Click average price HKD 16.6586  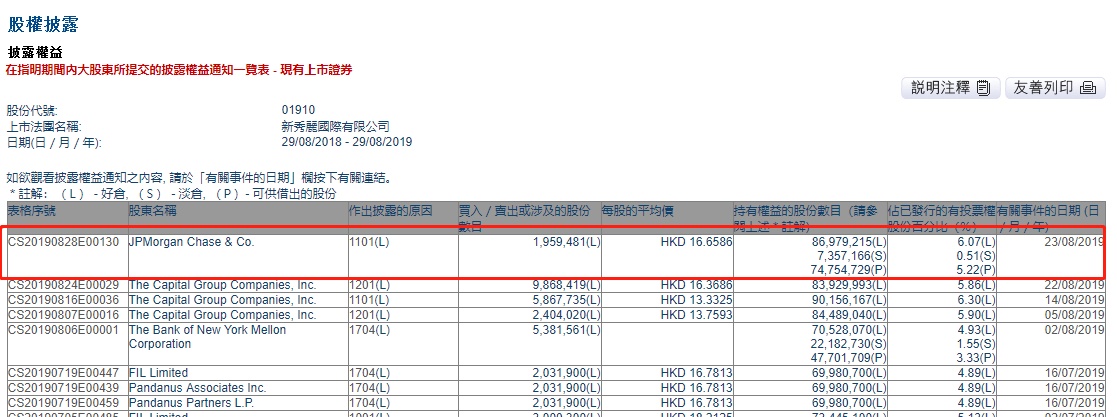696,242
